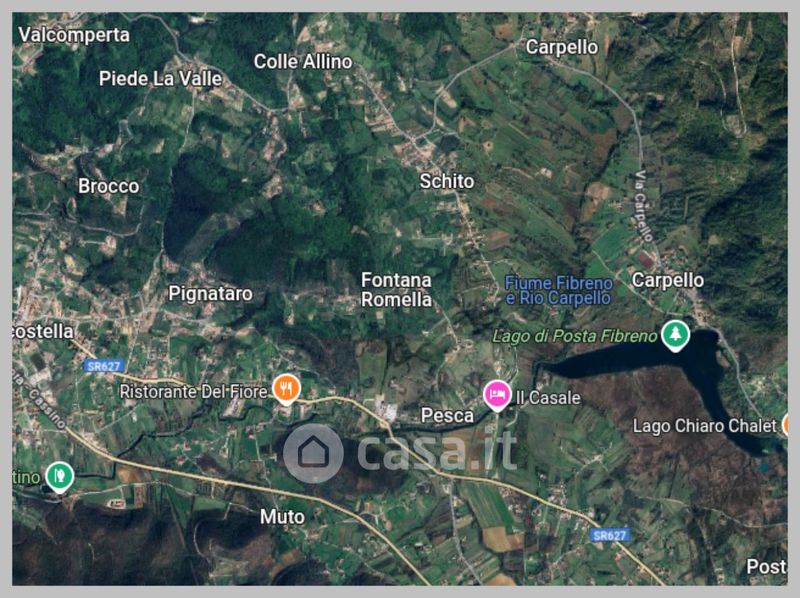
Task: Click the SR627 road shield near Pignataro
Action: pos(103,366)
